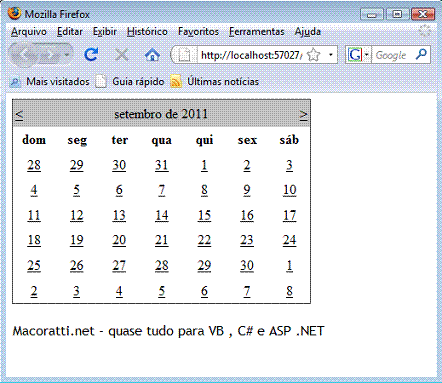
Task: Open the Ferramentas menu
Action: (257, 32)
